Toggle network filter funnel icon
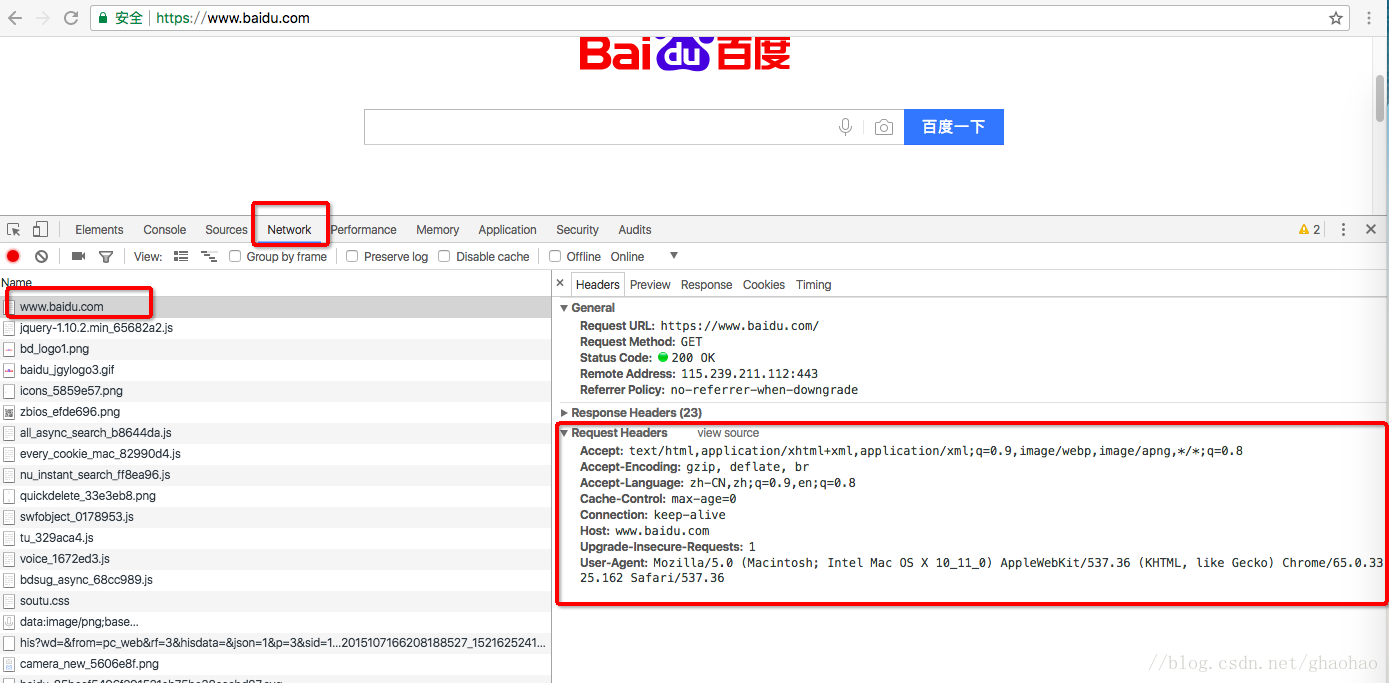1389x683 pixels. 105,256
